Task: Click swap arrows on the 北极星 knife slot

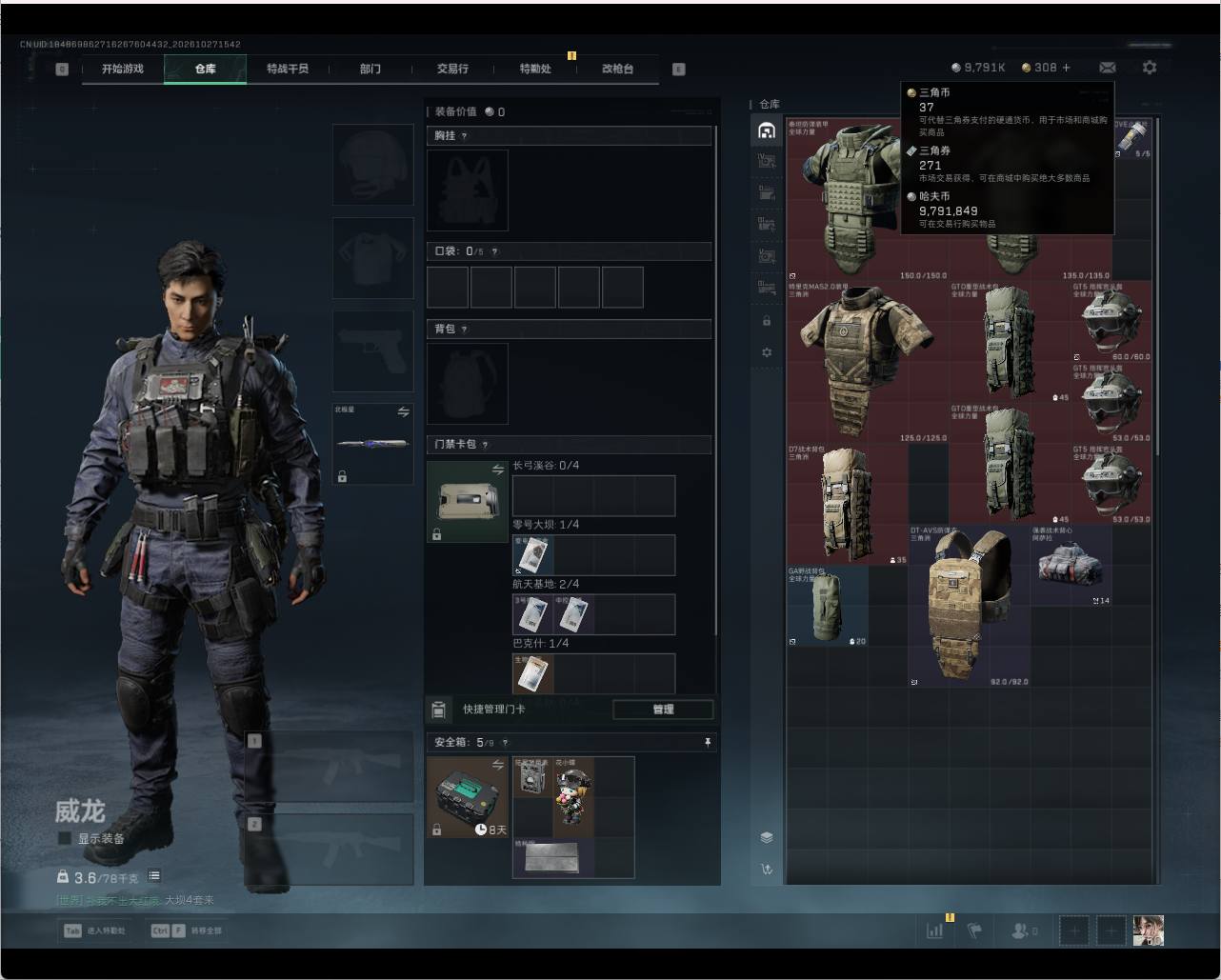Action: point(403,411)
